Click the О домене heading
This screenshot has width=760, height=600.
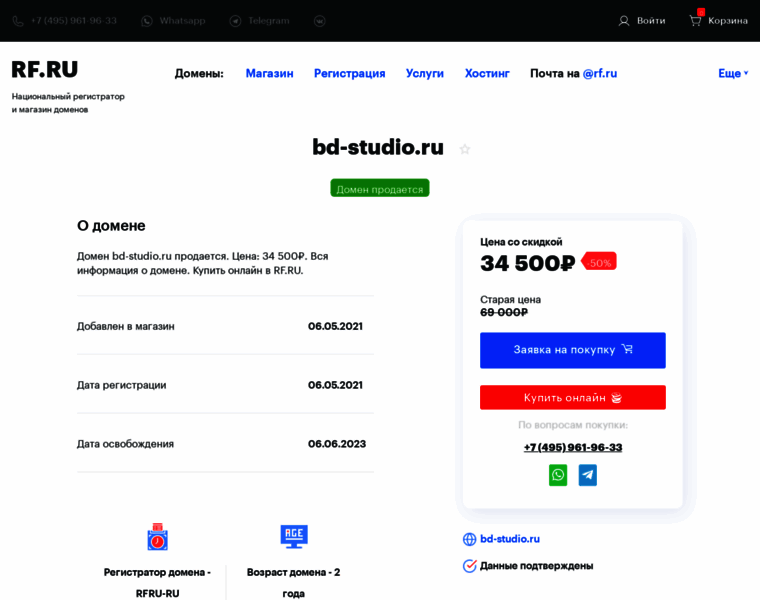coord(111,226)
